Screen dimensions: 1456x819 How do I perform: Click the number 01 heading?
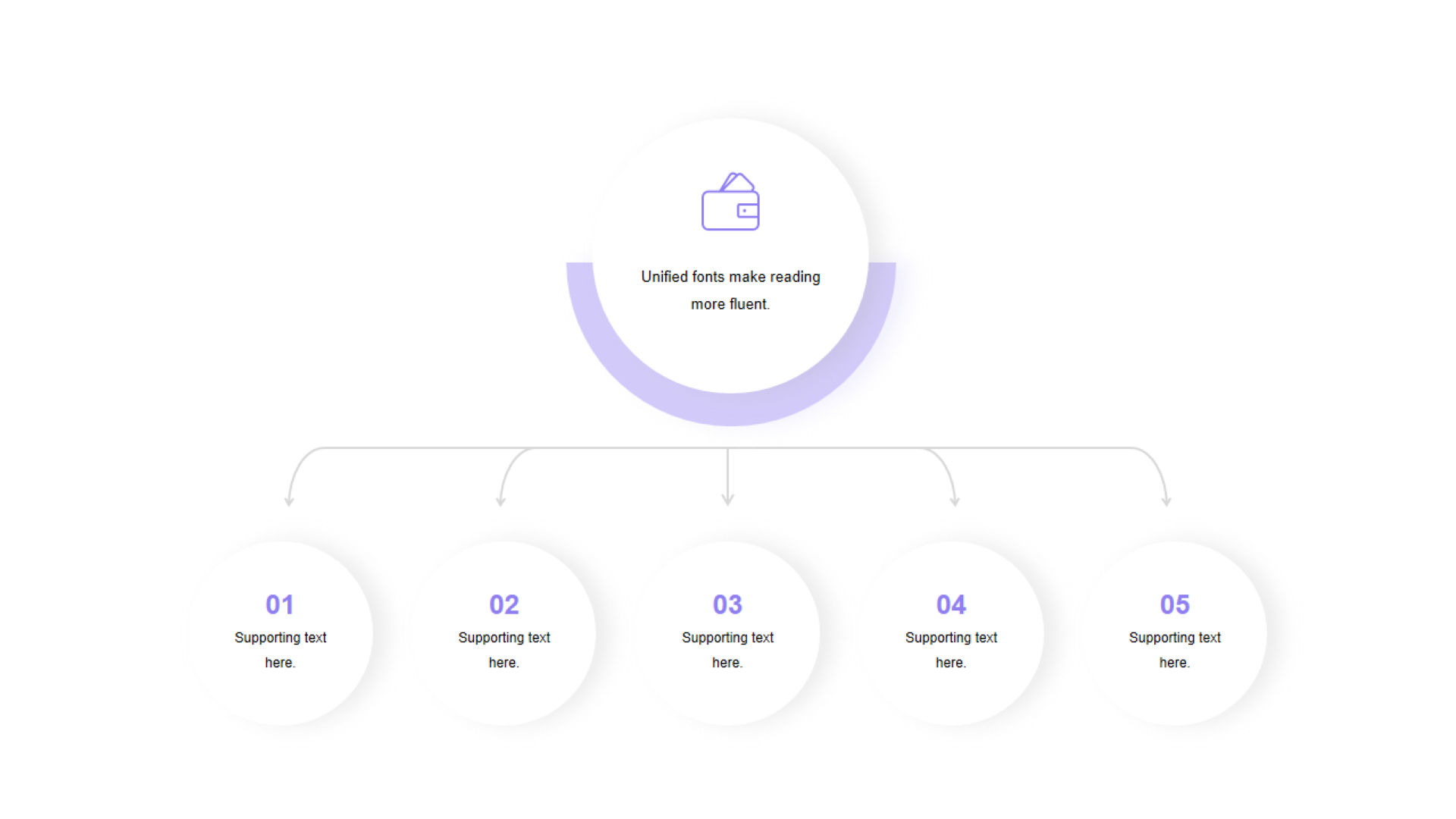[x=280, y=604]
